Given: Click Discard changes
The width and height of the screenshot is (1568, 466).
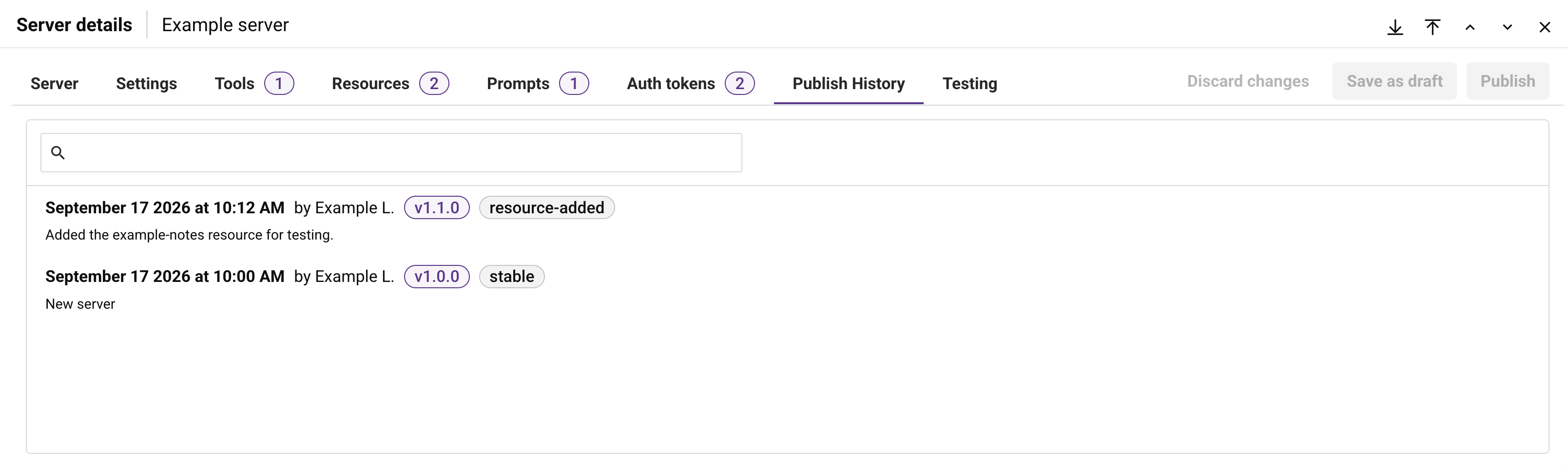Looking at the screenshot, I should (1247, 81).
